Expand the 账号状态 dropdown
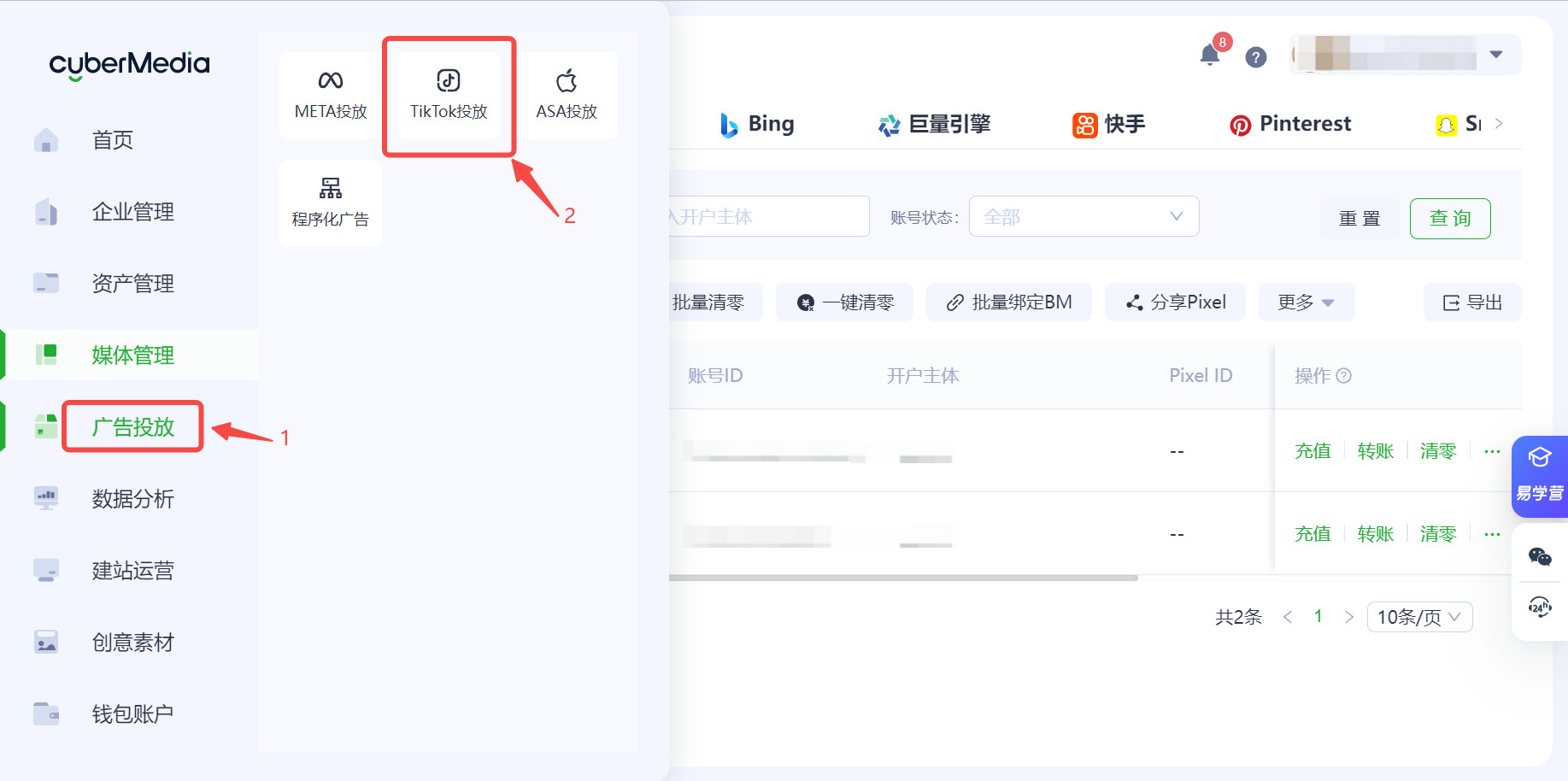1568x781 pixels. tap(1084, 217)
